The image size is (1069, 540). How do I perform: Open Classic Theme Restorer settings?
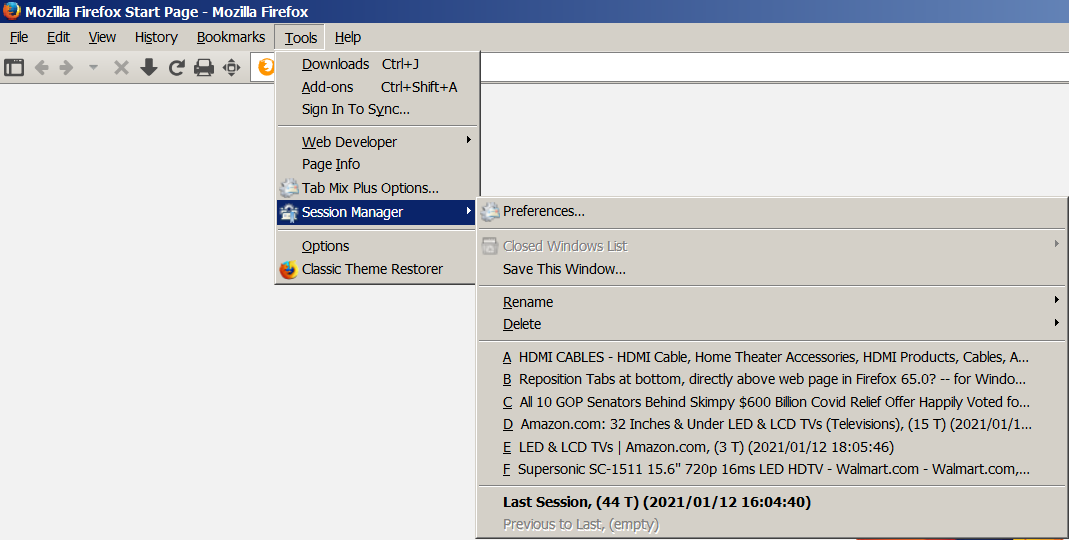[x=377, y=269]
